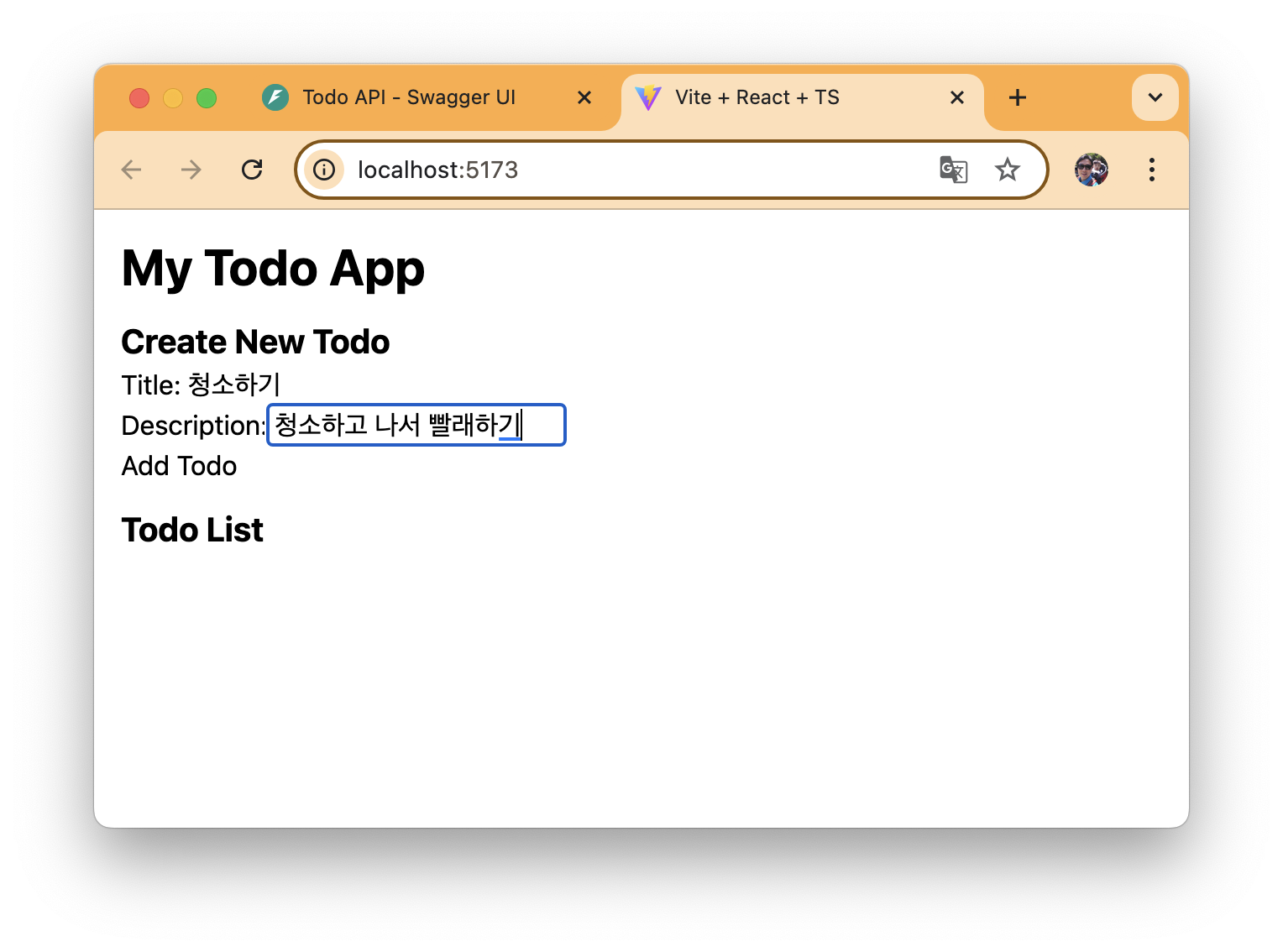Open Google Translate icon in address bar
The height and width of the screenshot is (952, 1283).
(x=953, y=170)
